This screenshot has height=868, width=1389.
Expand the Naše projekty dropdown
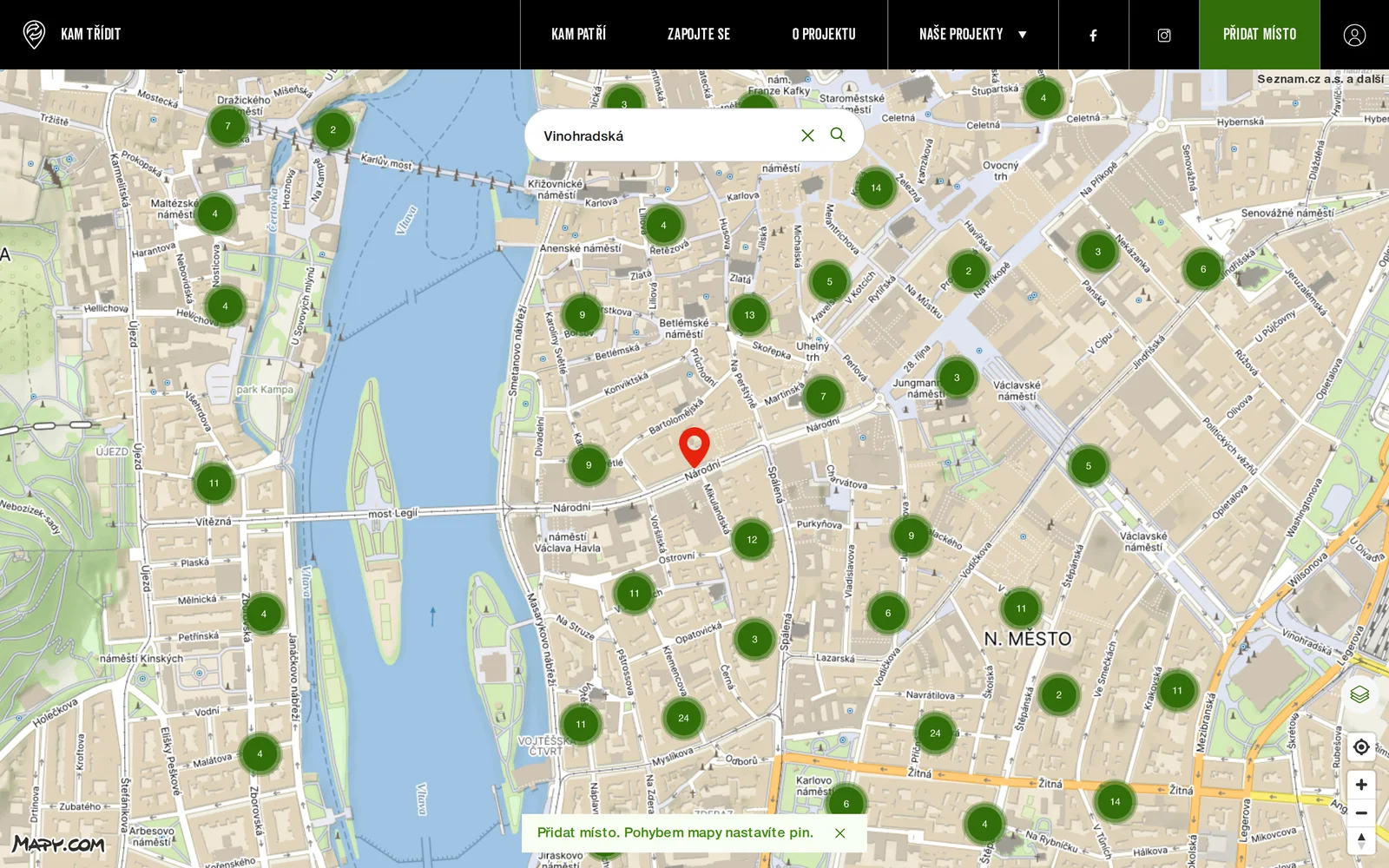(x=973, y=35)
